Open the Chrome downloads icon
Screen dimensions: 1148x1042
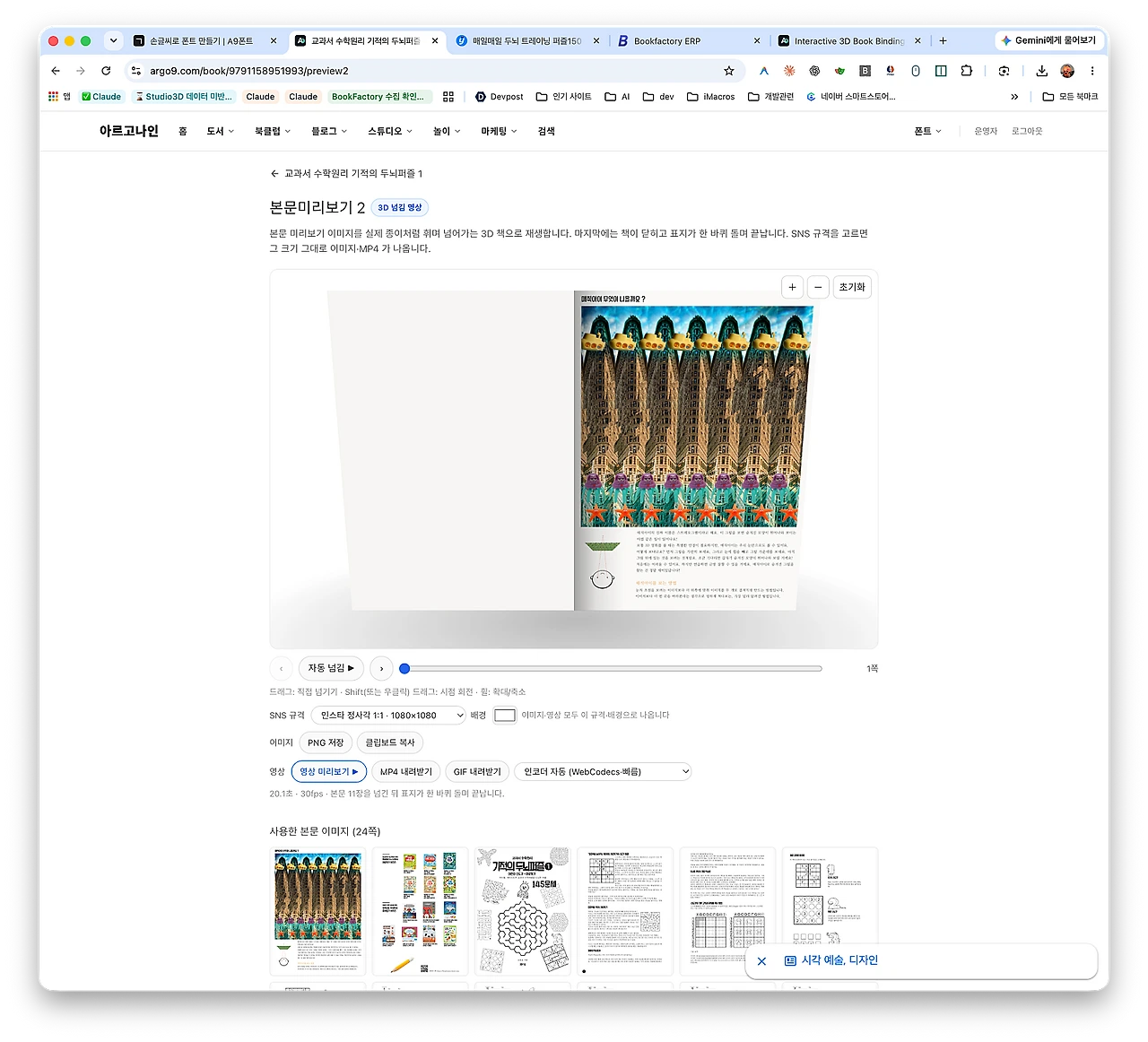point(1041,71)
